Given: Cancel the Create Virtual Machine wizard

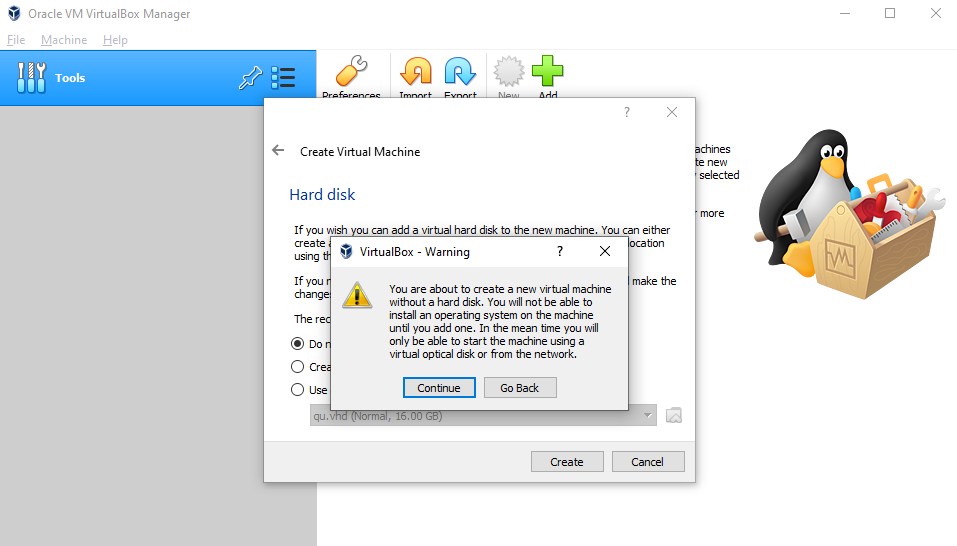Looking at the screenshot, I should [x=648, y=462].
